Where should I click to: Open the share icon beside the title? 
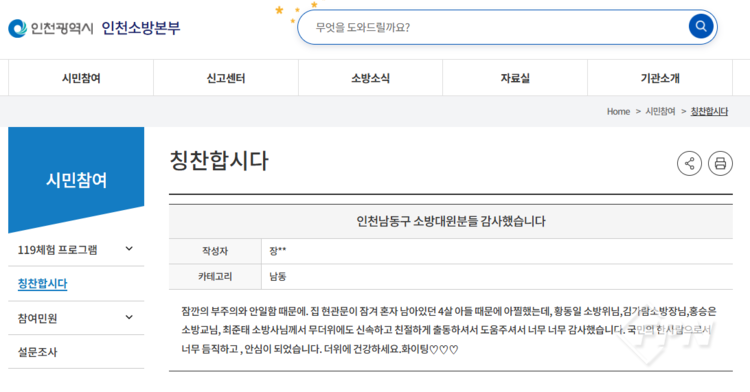[x=689, y=163]
